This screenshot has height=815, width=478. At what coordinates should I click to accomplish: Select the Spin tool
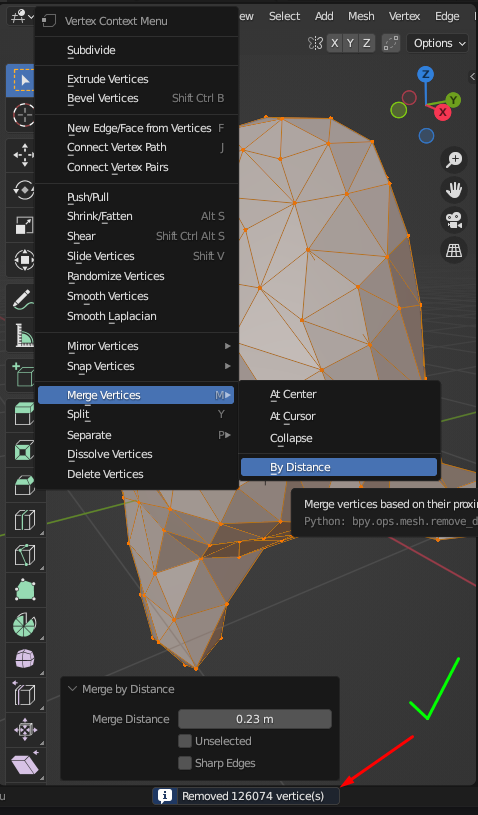[x=24, y=624]
